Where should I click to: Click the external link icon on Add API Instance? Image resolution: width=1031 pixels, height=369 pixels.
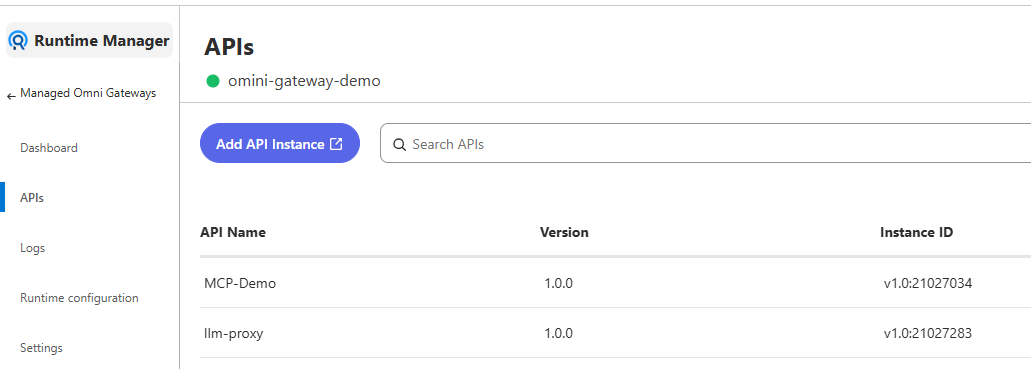point(336,144)
